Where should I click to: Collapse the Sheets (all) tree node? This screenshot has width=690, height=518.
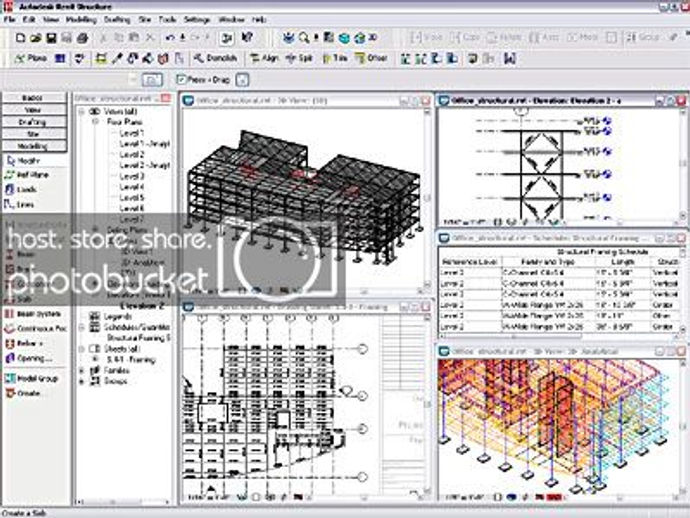point(81,349)
